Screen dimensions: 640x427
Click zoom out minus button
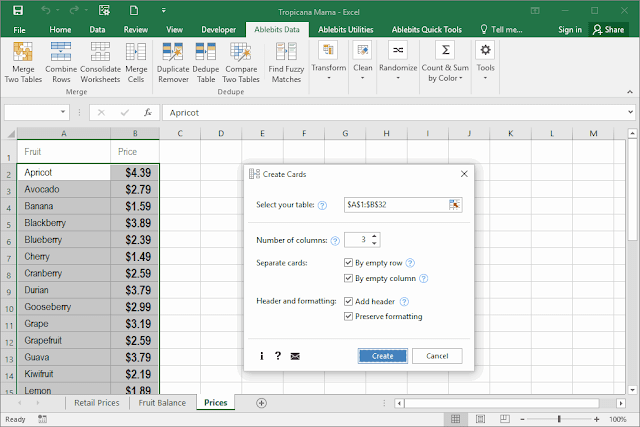point(522,419)
